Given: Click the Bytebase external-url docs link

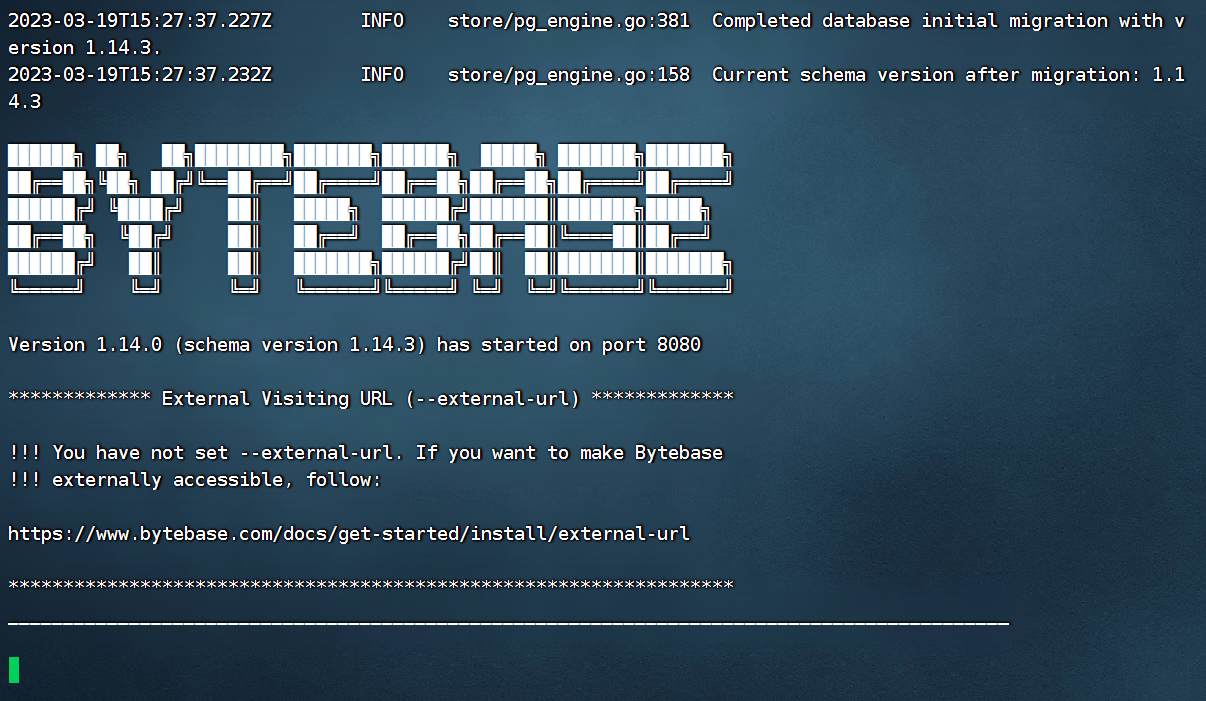Looking at the screenshot, I should click(x=349, y=533).
